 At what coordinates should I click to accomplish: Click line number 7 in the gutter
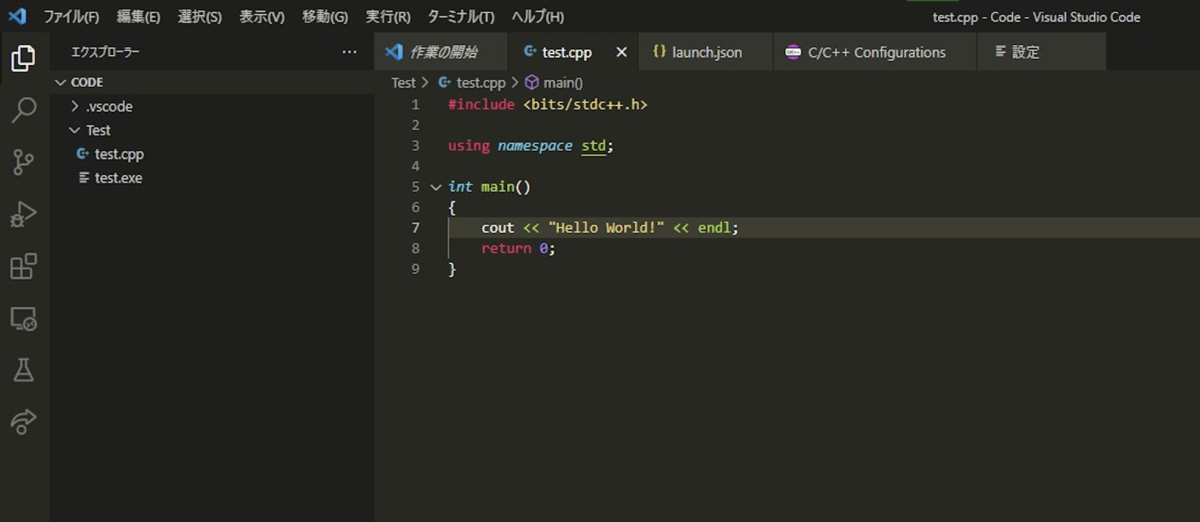coord(415,228)
